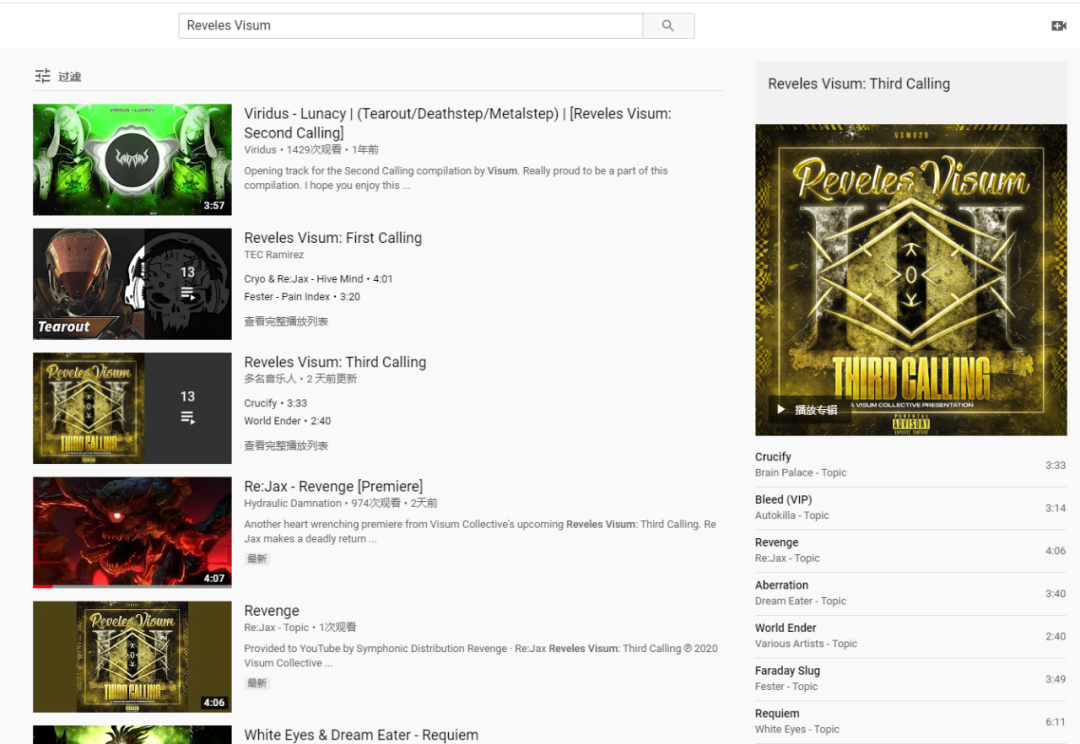Open White Eyes & Dream Eater - Requiem title
This screenshot has width=1080, height=744.
pos(361,735)
